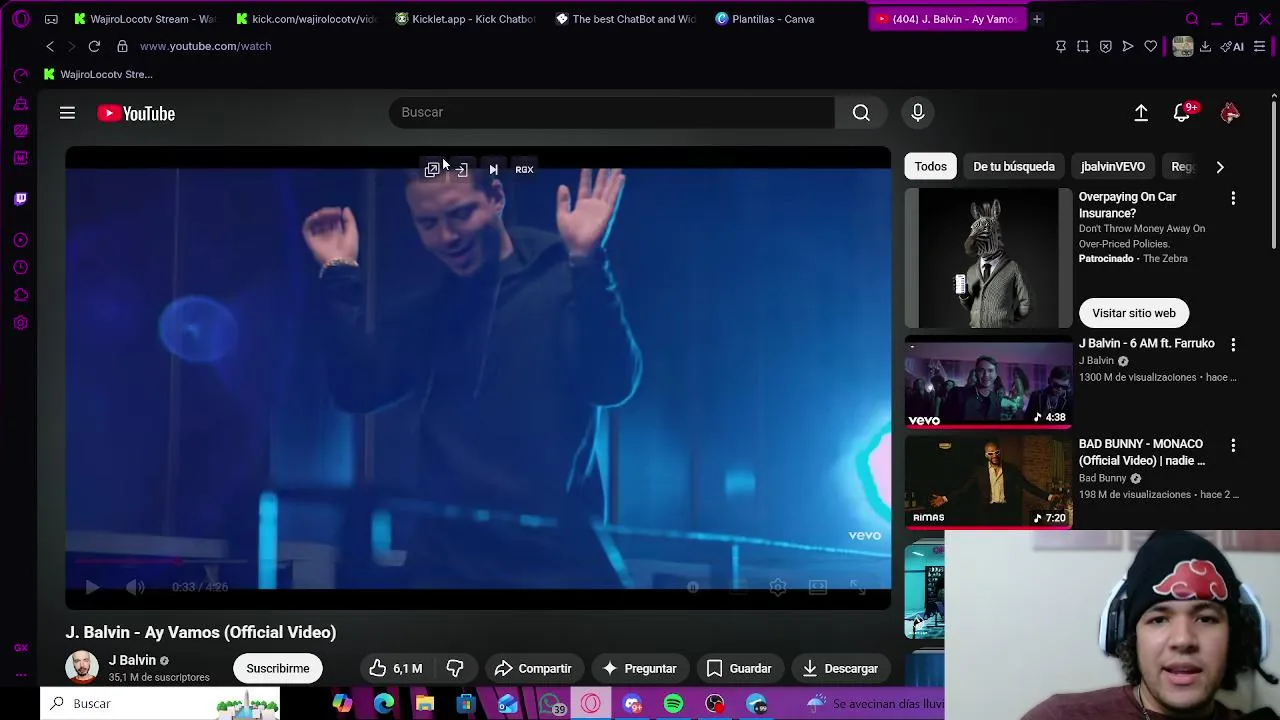Open options for BAD BUNNY - MONACO video

coord(1233,445)
